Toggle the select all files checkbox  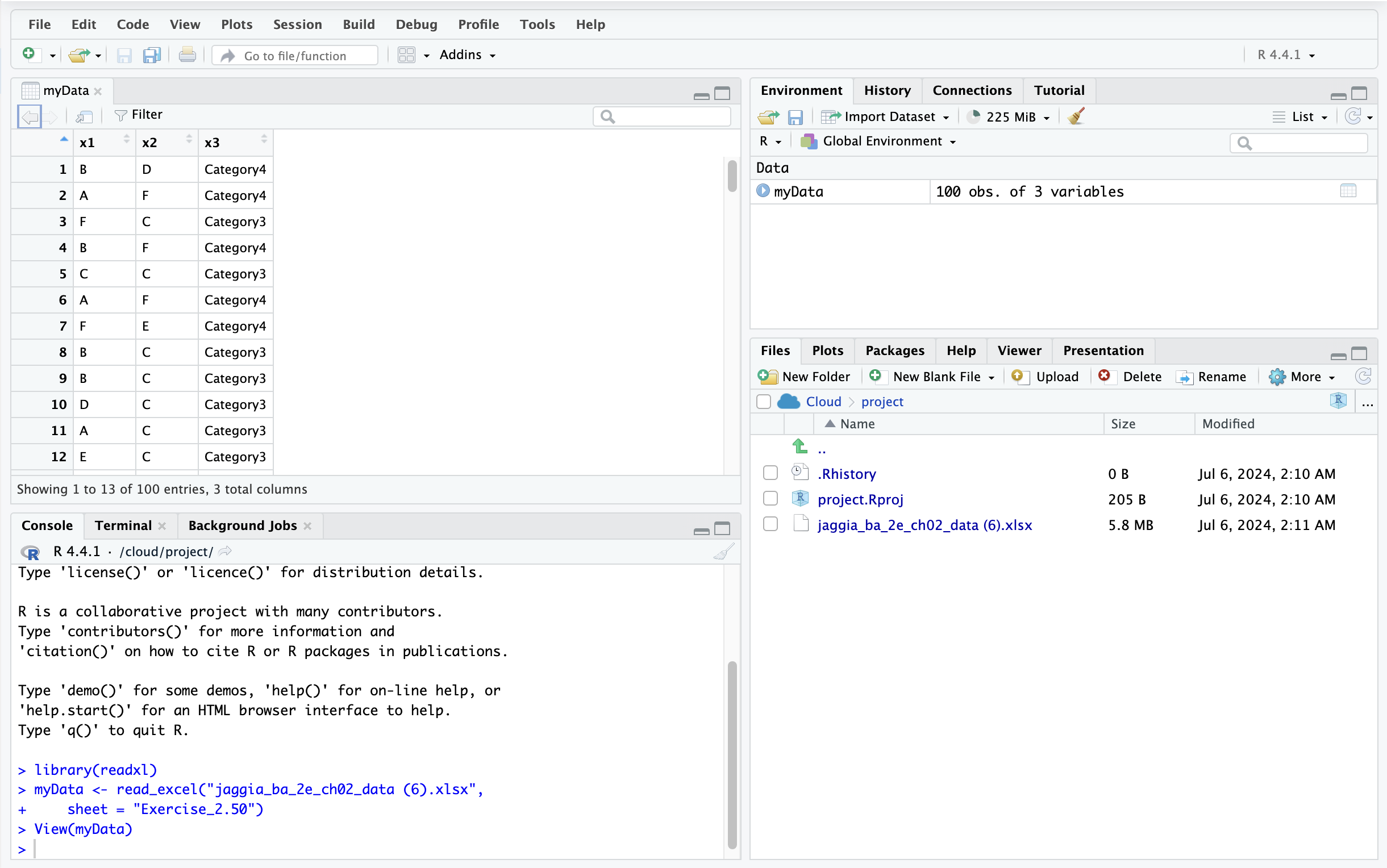(x=764, y=402)
